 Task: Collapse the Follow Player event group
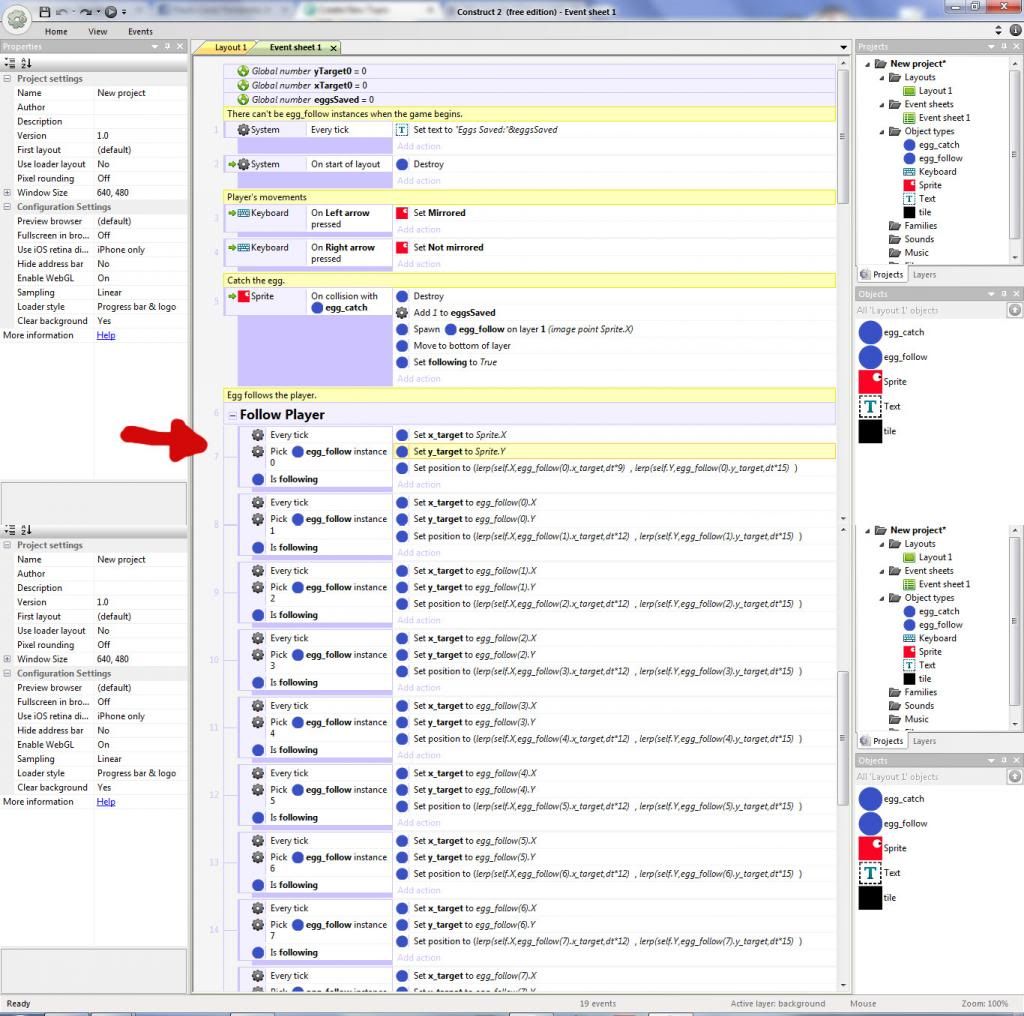coord(232,415)
